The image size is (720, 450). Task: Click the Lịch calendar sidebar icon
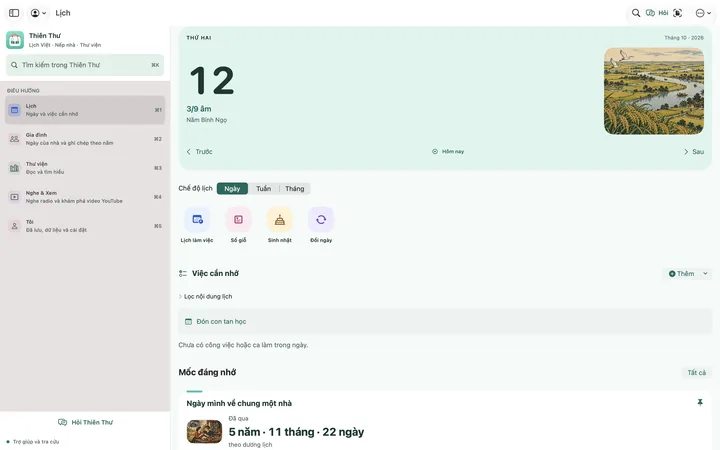coord(15,110)
